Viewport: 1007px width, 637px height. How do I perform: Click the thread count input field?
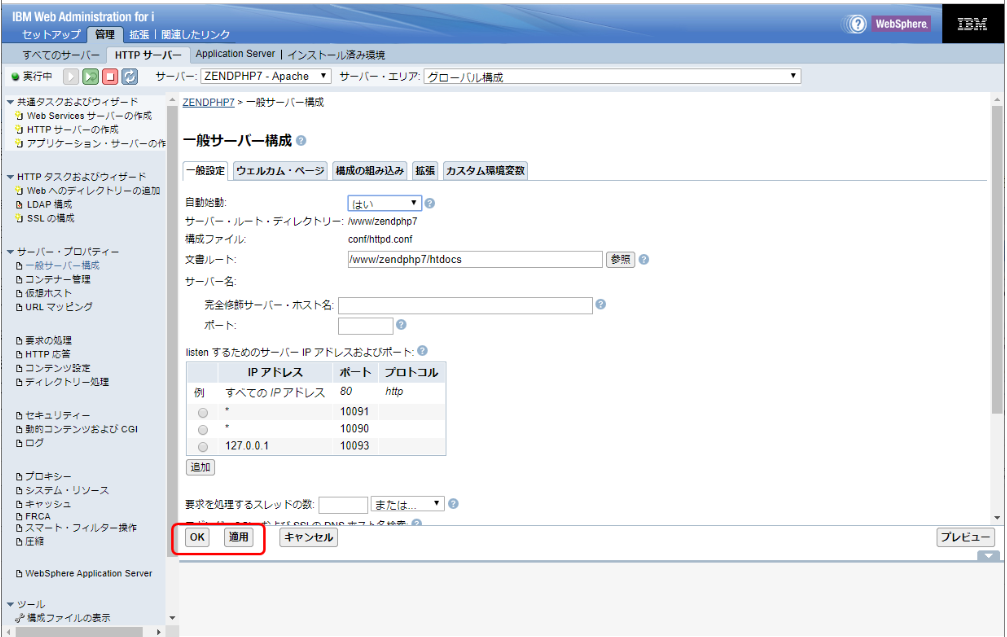click(344, 505)
